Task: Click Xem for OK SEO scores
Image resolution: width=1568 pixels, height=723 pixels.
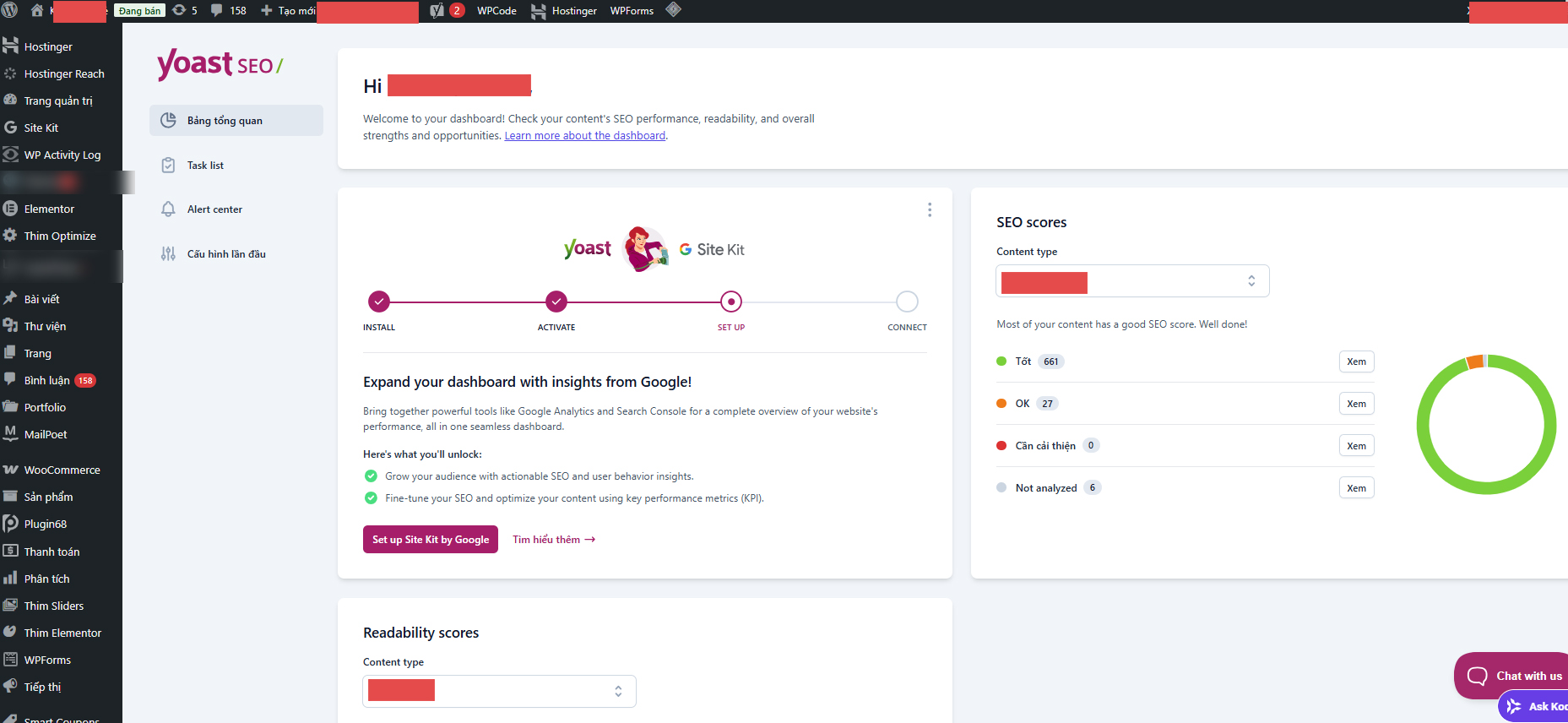Action: pos(1356,404)
